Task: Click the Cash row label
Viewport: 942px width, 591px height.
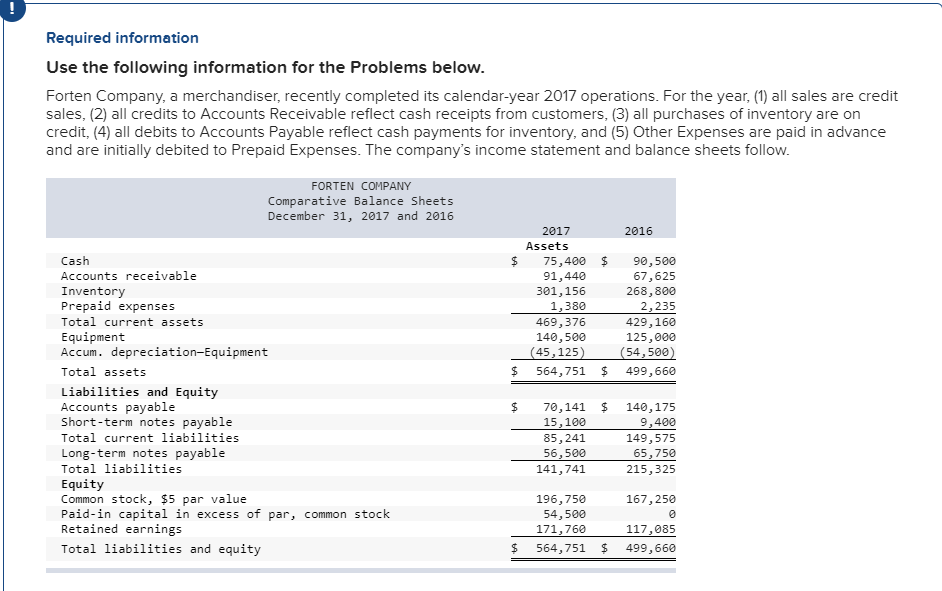Action: [x=73, y=261]
